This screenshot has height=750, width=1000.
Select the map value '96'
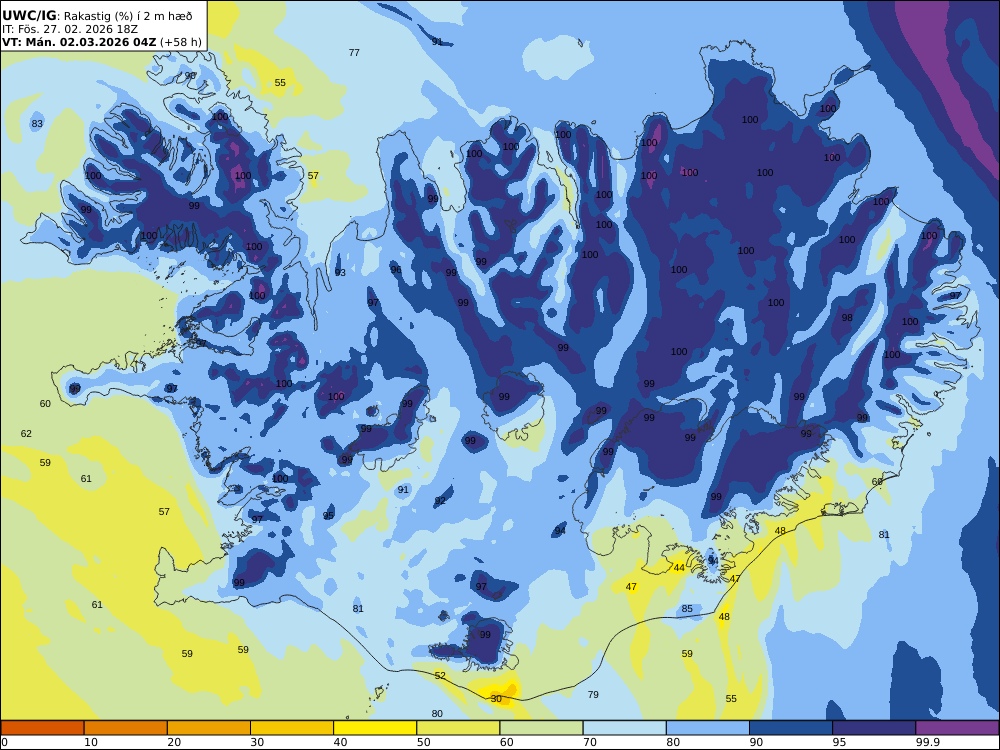(x=396, y=270)
